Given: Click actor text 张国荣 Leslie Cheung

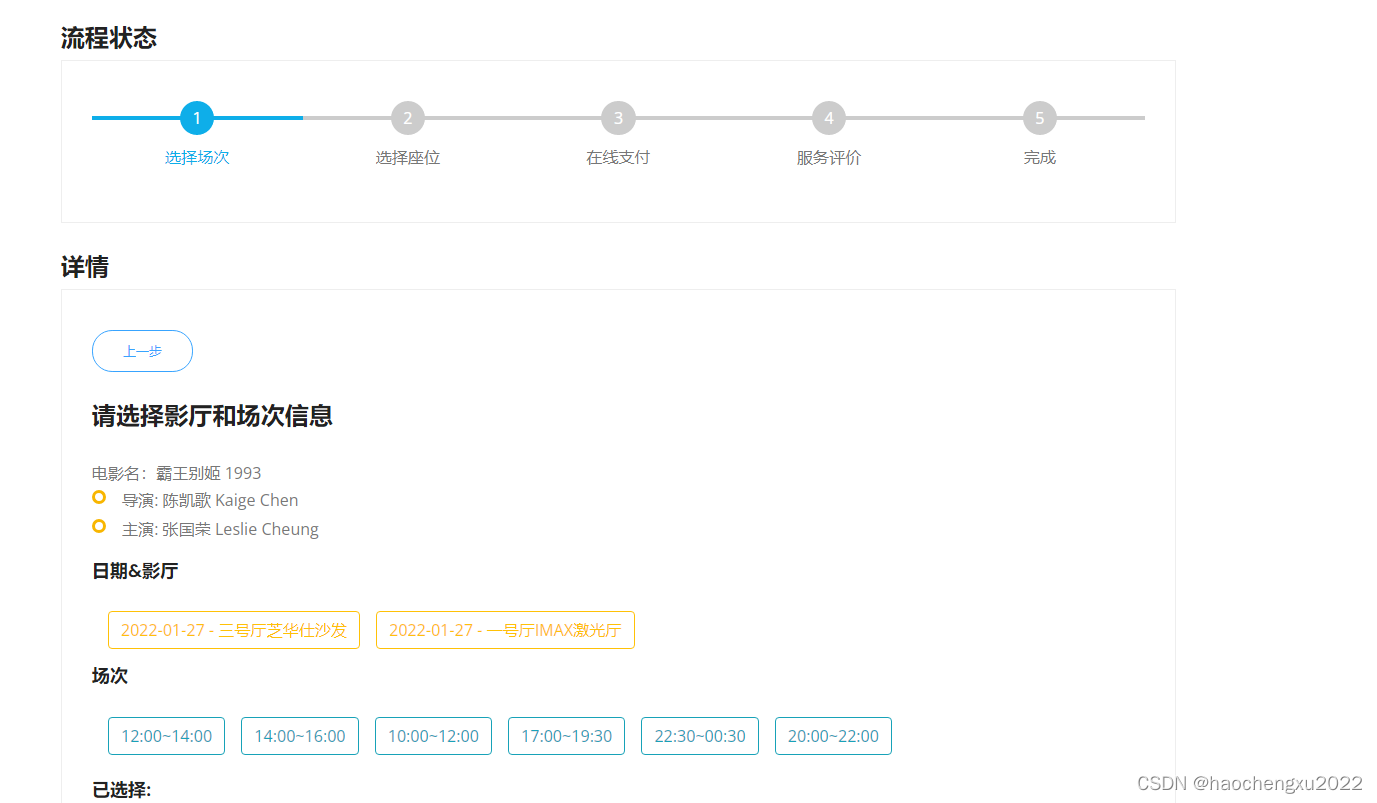Looking at the screenshot, I should point(240,529).
